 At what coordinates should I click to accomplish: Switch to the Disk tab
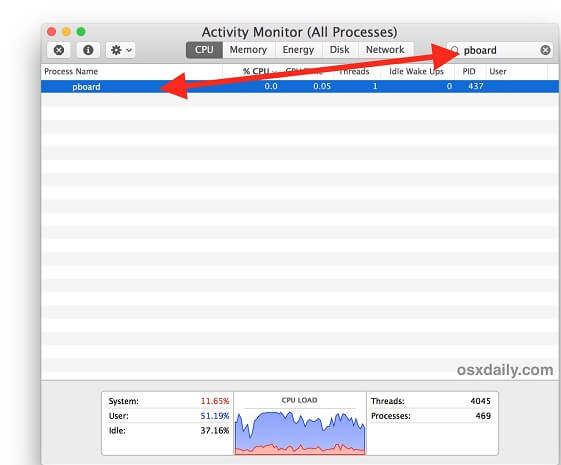[x=340, y=49]
